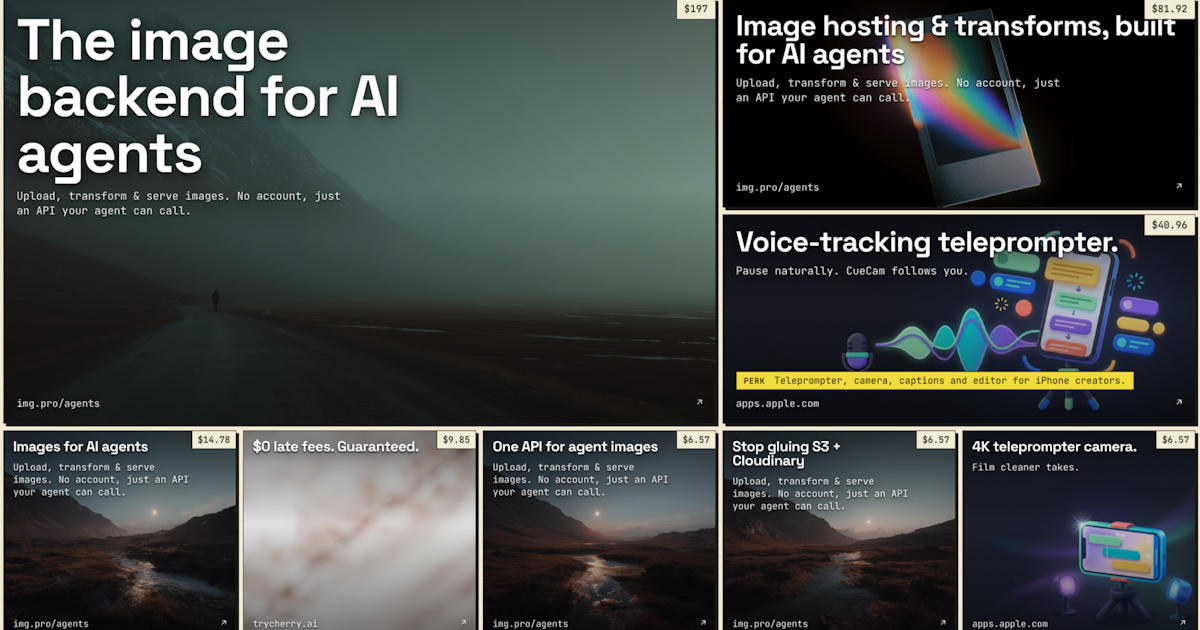Screen dimensions: 1200x630
Task: Click "Pause naturally. CueCam follows you." text
Action: coord(852,271)
